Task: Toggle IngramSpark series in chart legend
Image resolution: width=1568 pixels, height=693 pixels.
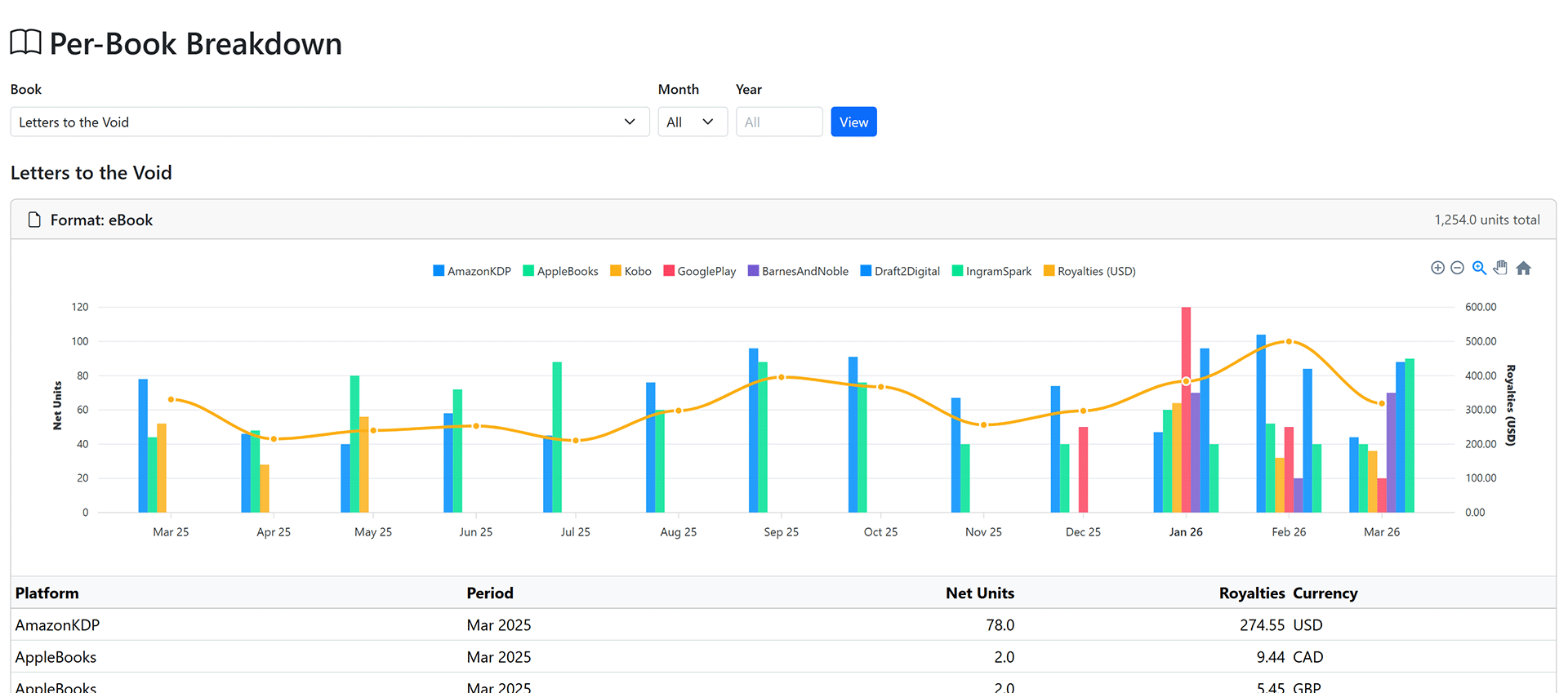Action: [991, 271]
